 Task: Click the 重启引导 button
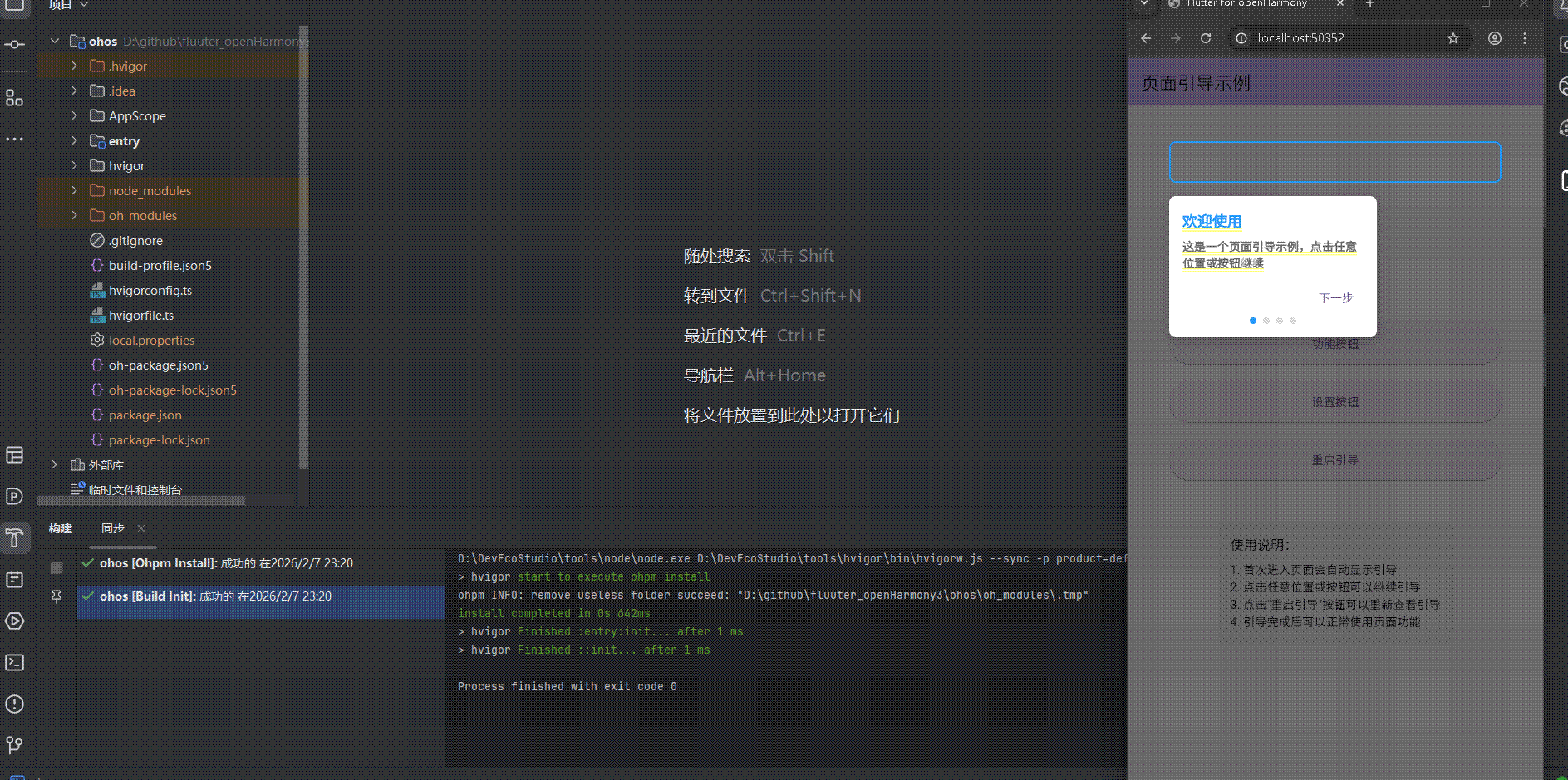coord(1335,460)
